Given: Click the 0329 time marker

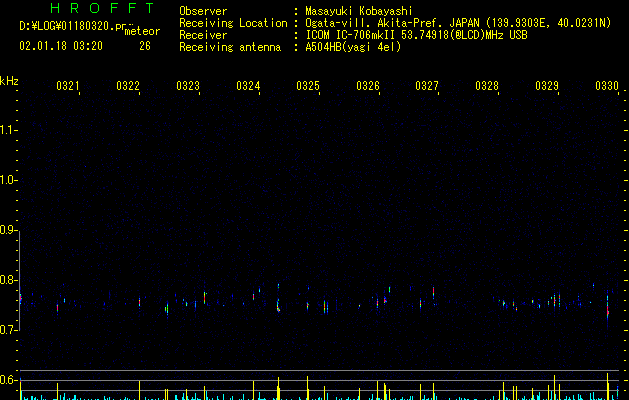Looking at the screenshot, I should coord(547,86).
